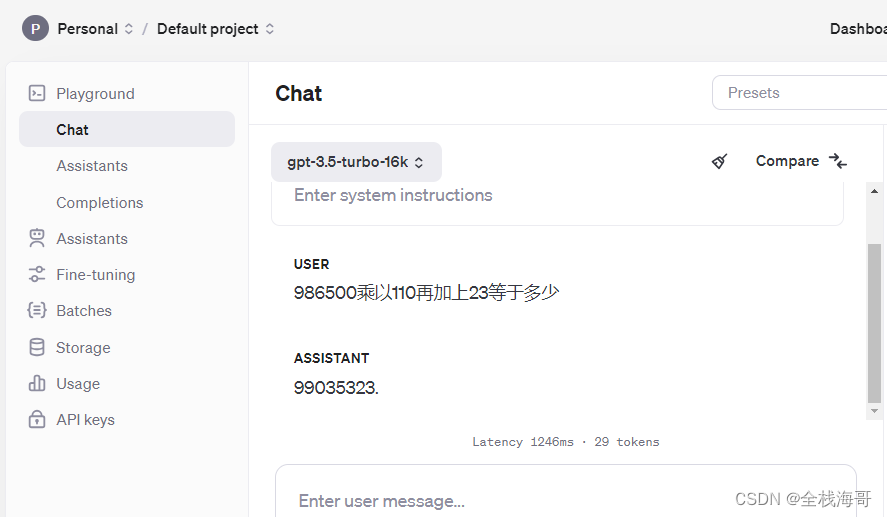The height and width of the screenshot is (517, 887).
Task: Click the ASSISTANT role label
Action: tap(331, 358)
